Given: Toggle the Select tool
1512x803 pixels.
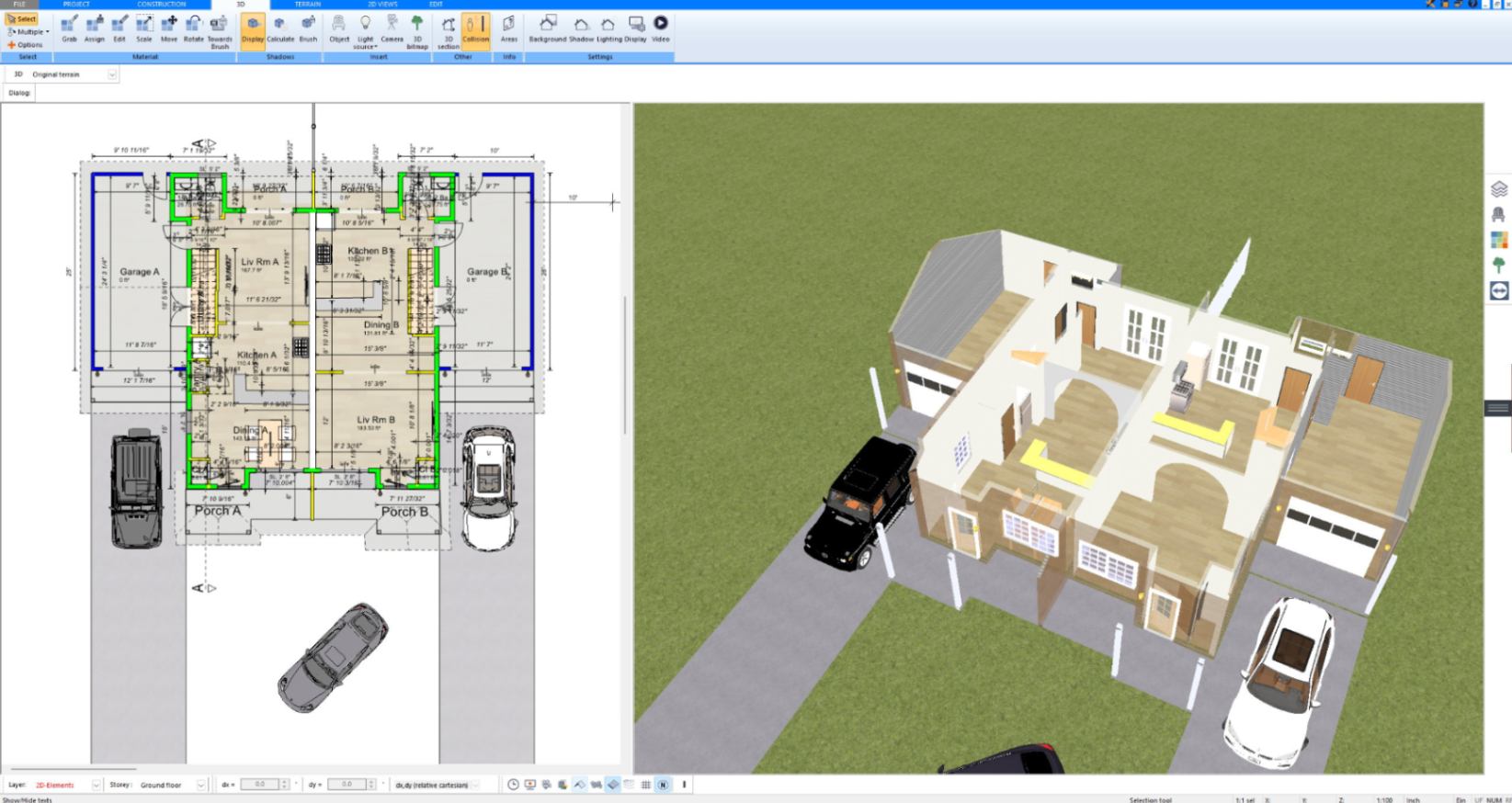Looking at the screenshot, I should pyautogui.click(x=22, y=18).
